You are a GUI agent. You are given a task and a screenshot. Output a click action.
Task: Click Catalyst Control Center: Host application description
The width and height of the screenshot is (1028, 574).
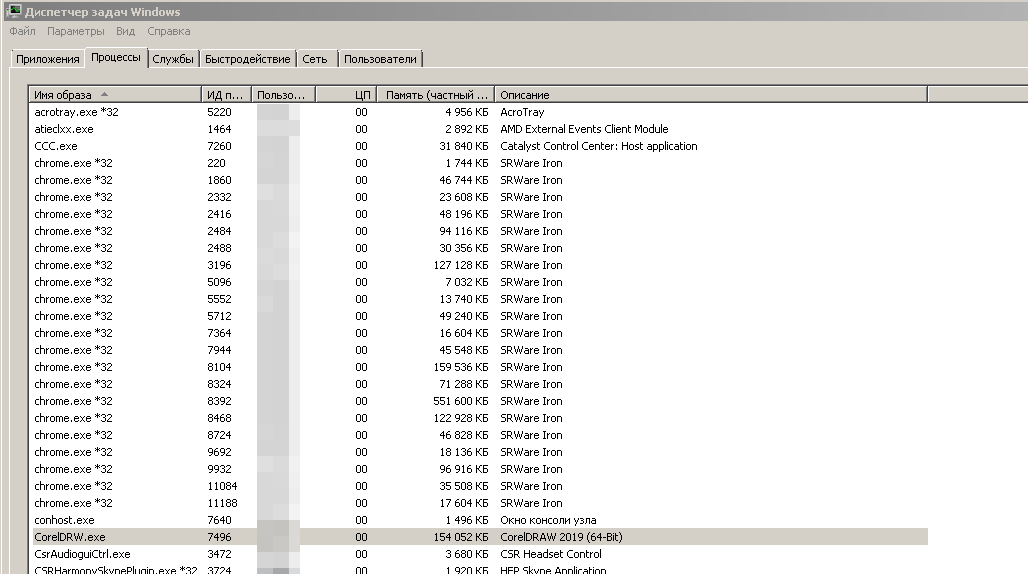click(x=599, y=146)
